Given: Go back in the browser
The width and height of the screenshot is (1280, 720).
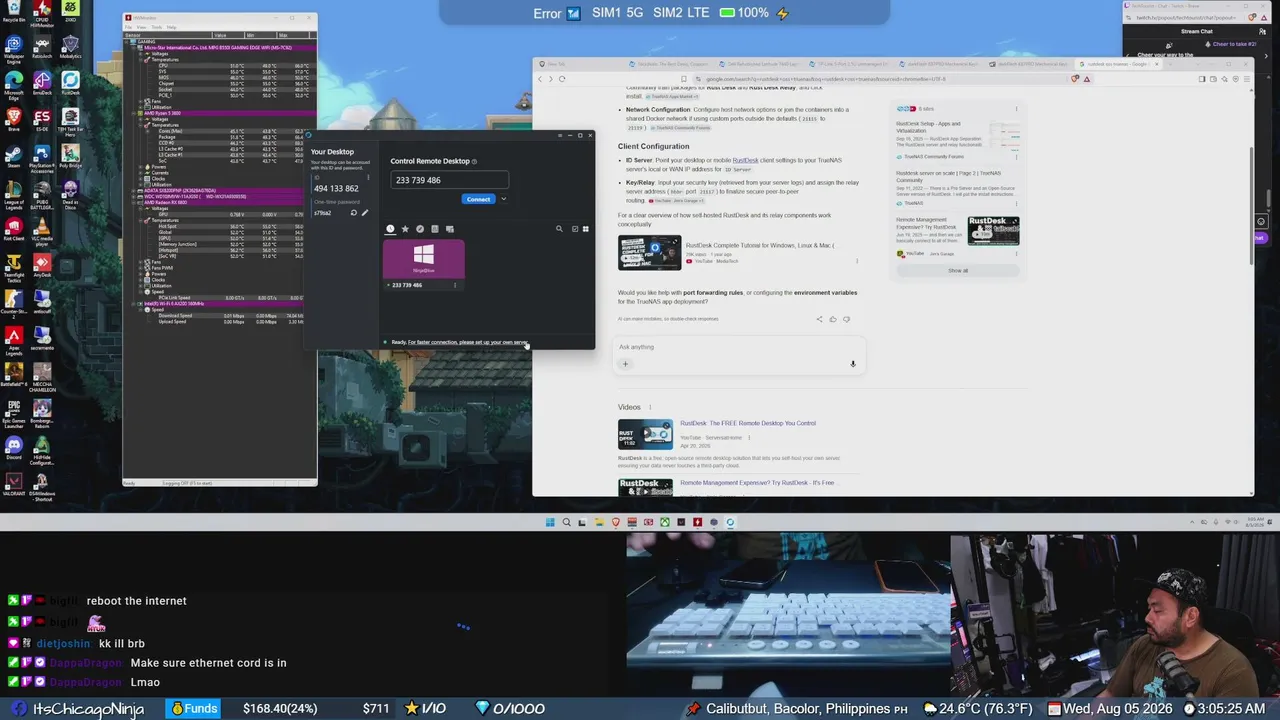Looking at the screenshot, I should pos(540,79).
